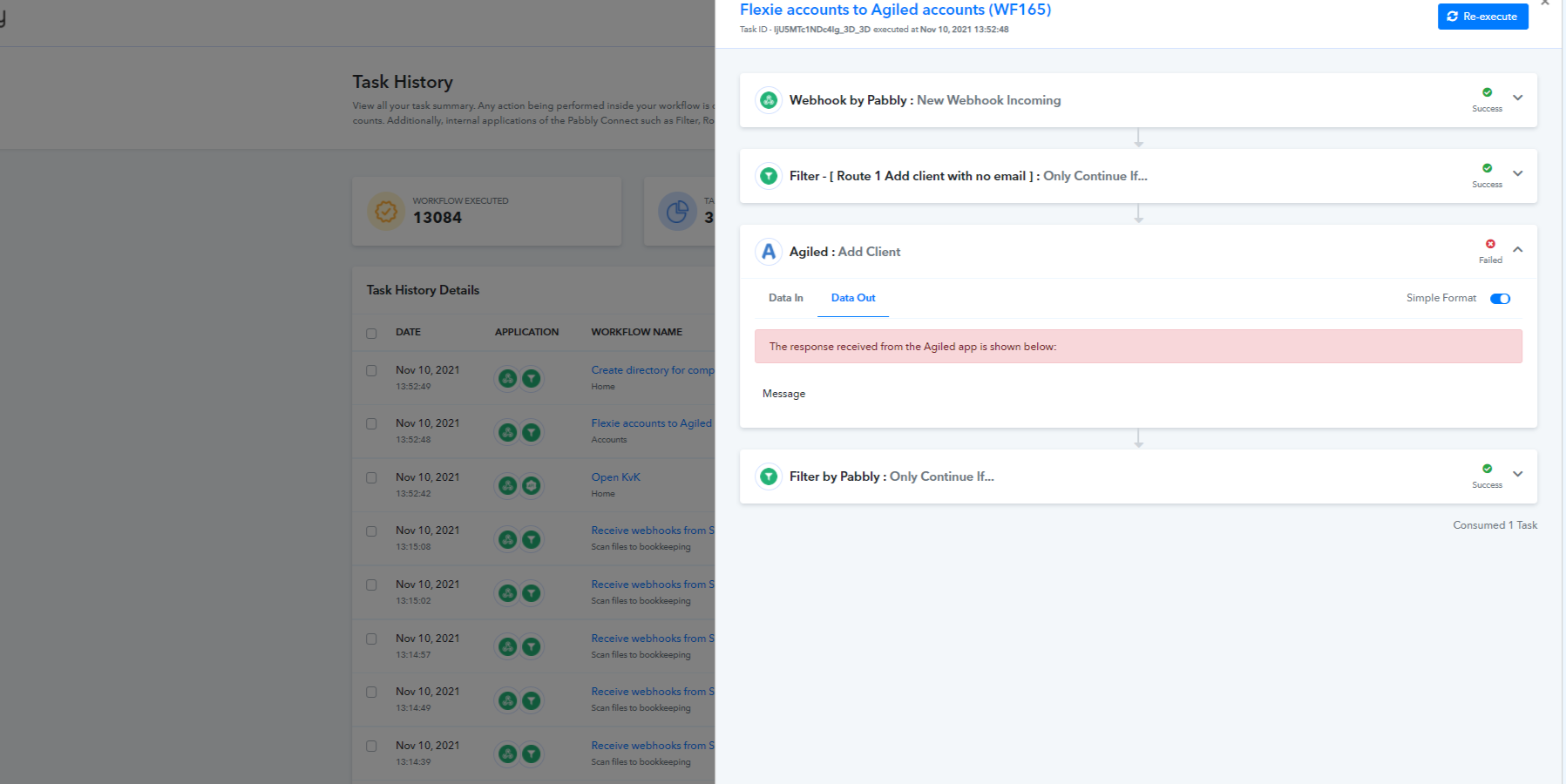Click filter app icon in 13:14:39 row
This screenshot has height=784, width=1566.
click(531, 754)
